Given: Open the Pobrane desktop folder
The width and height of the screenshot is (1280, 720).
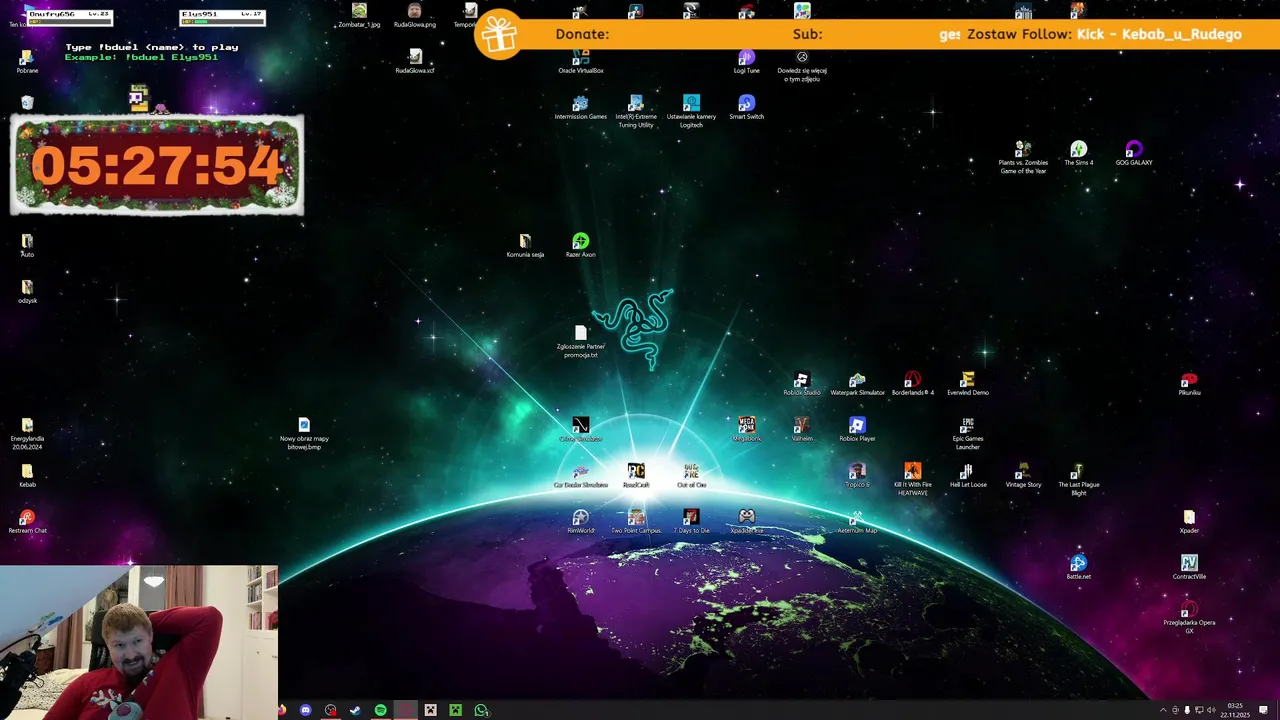Looking at the screenshot, I should 27,62.
